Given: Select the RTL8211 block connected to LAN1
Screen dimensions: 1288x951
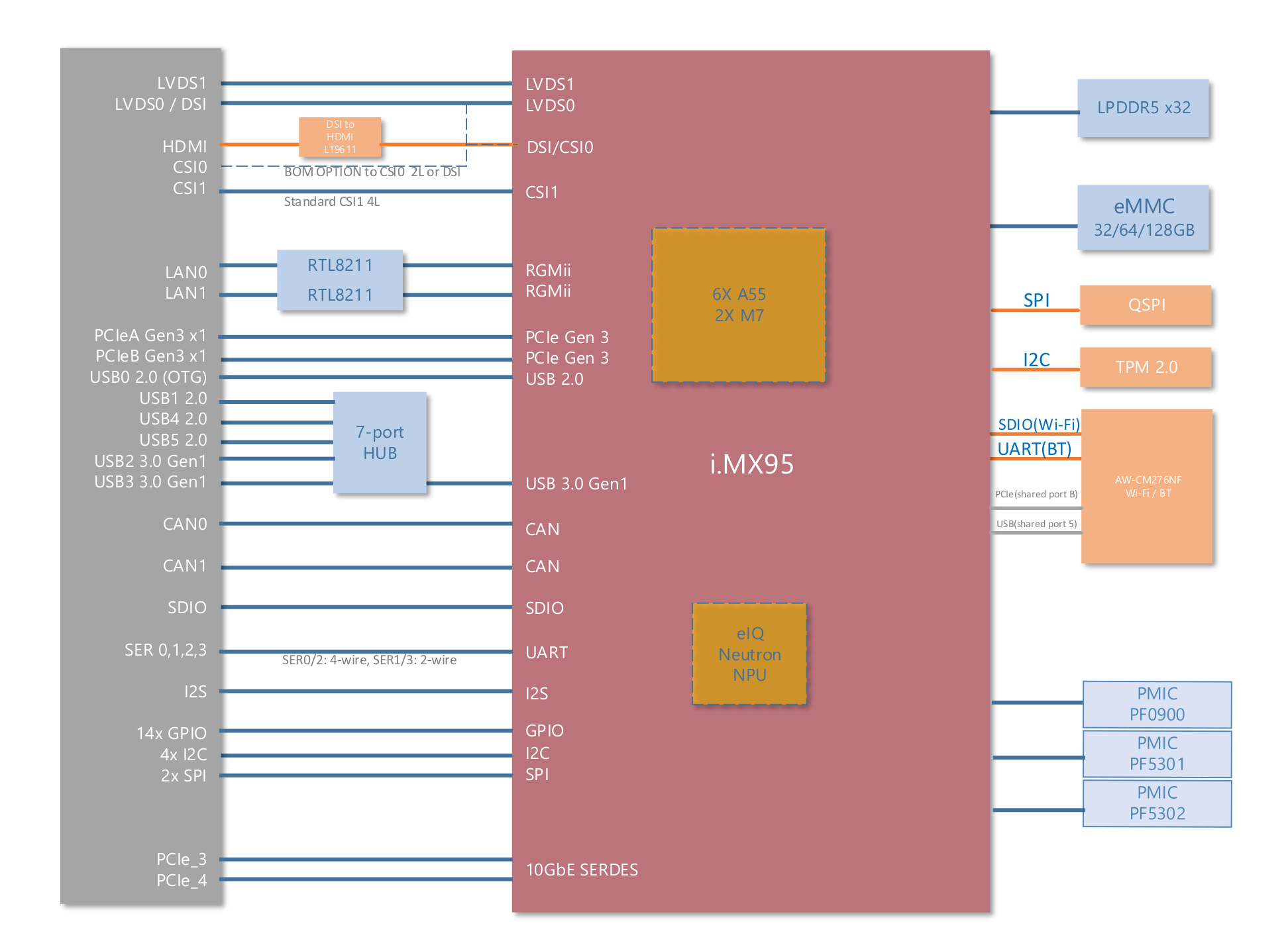Looking at the screenshot, I should click(x=340, y=295).
